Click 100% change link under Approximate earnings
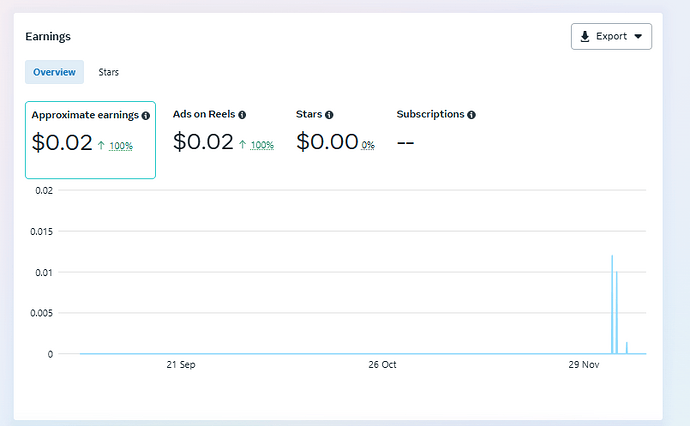This screenshot has width=690, height=426. click(120, 146)
